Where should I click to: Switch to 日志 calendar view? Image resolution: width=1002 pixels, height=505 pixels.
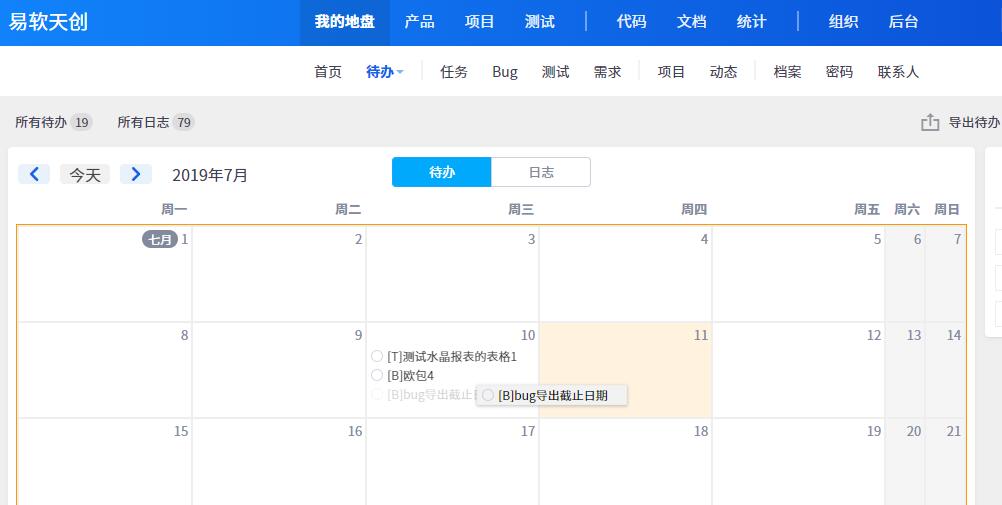pos(541,172)
